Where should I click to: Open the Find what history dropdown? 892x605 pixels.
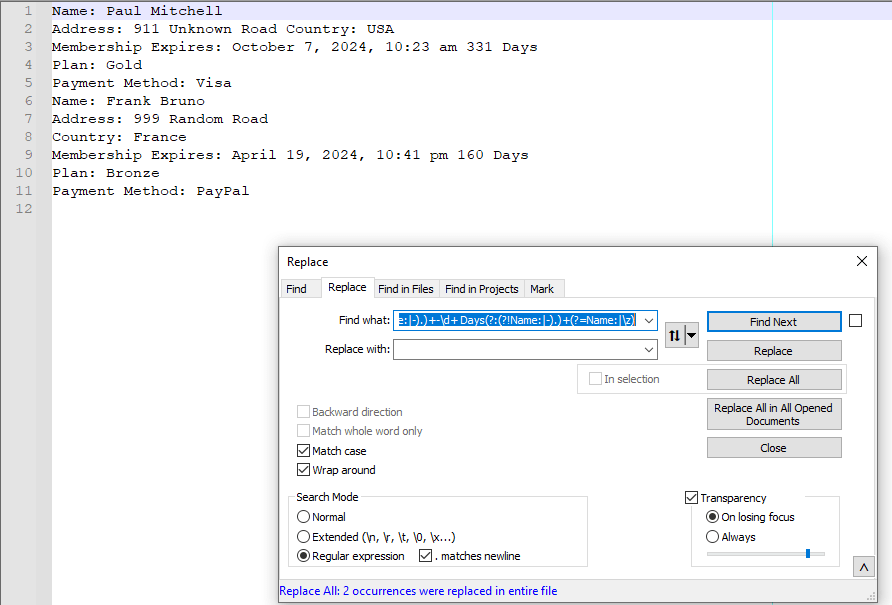click(x=650, y=320)
